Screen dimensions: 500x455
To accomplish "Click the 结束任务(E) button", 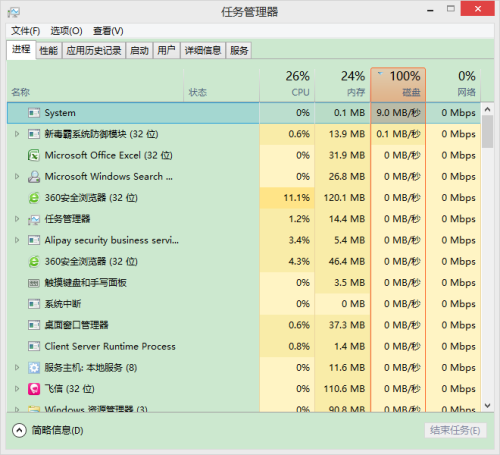I will coord(455,430).
